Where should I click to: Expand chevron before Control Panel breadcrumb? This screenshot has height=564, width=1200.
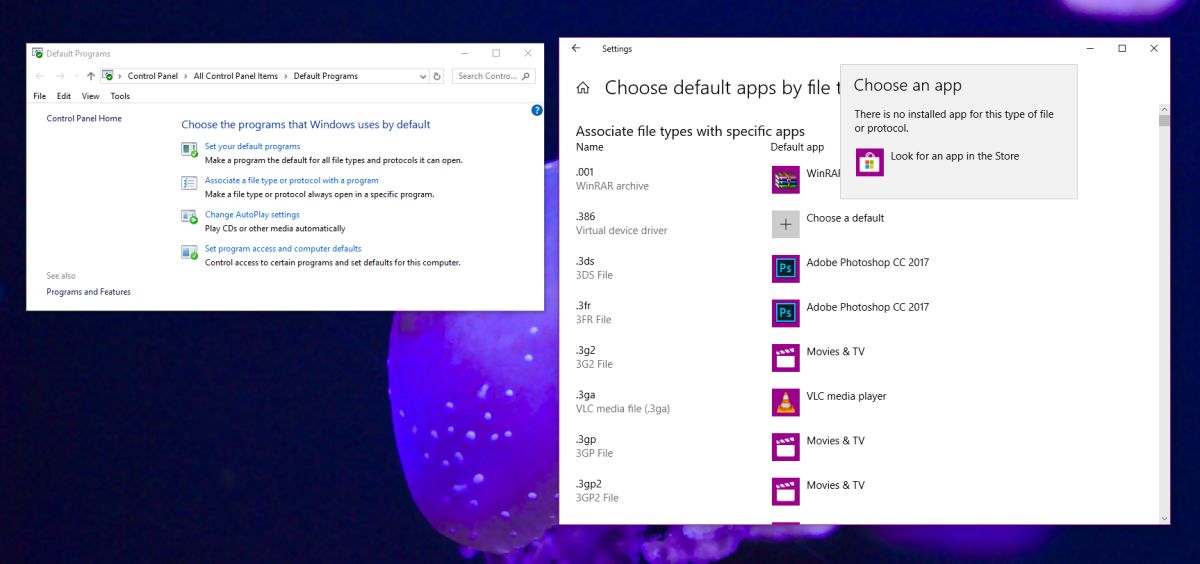120,76
